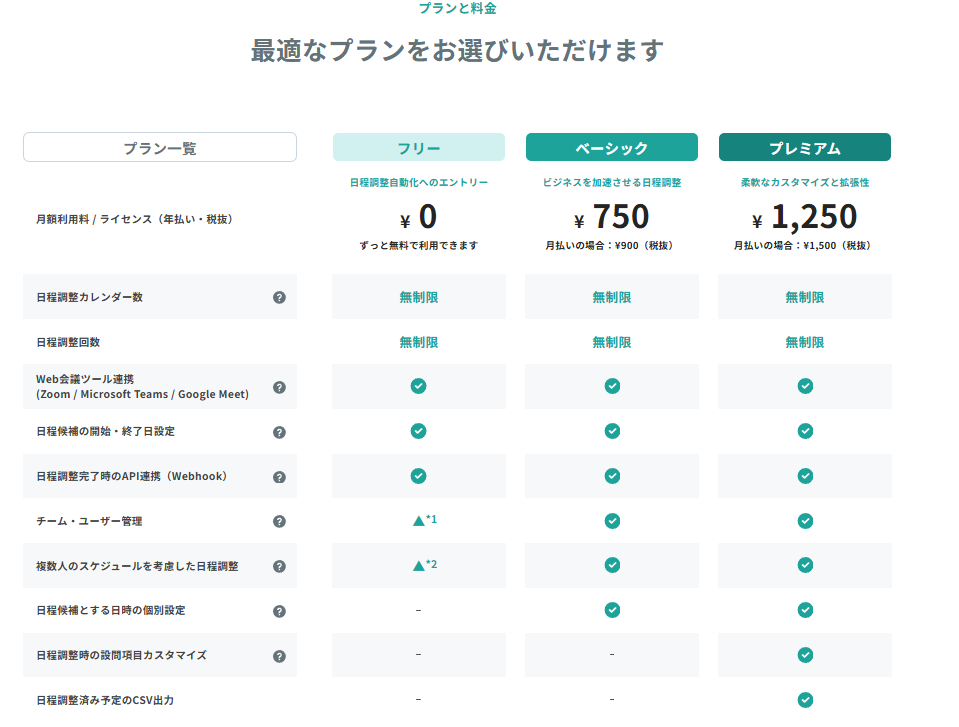Click プレミアム checkmark for 設問項目カスタマイズ
959x727 pixels.
pos(804,655)
